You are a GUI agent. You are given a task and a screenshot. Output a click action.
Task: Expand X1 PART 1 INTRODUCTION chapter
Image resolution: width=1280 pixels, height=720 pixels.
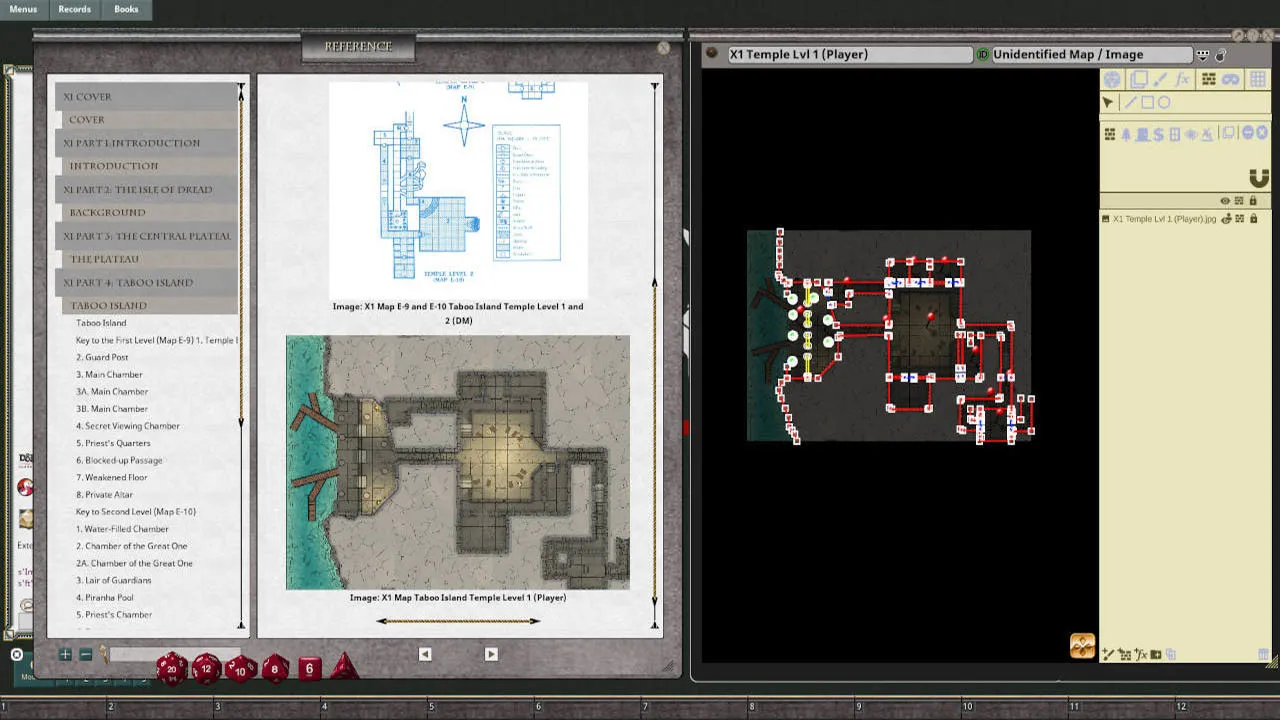pyautogui.click(x=146, y=143)
